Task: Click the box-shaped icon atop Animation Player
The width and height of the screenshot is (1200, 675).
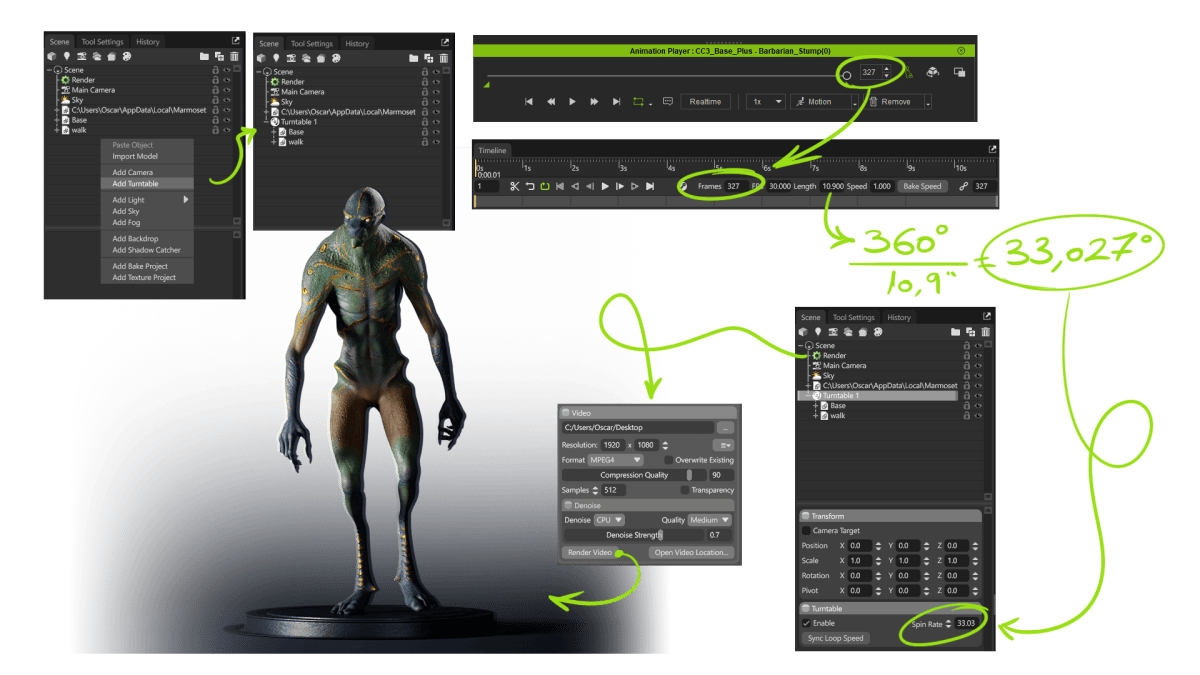Action: tap(932, 73)
